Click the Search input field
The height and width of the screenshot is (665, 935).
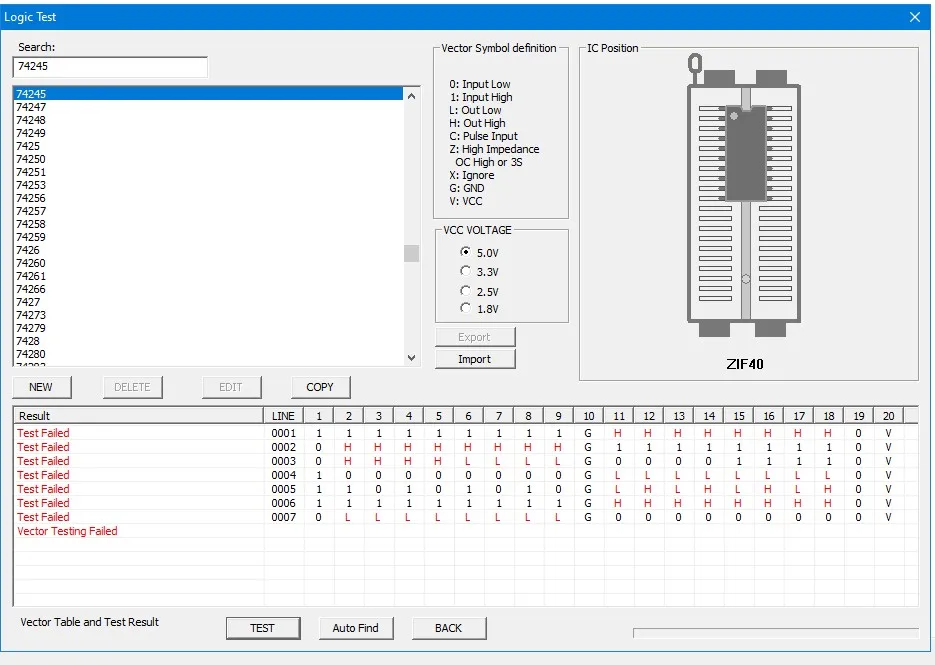click(x=110, y=67)
